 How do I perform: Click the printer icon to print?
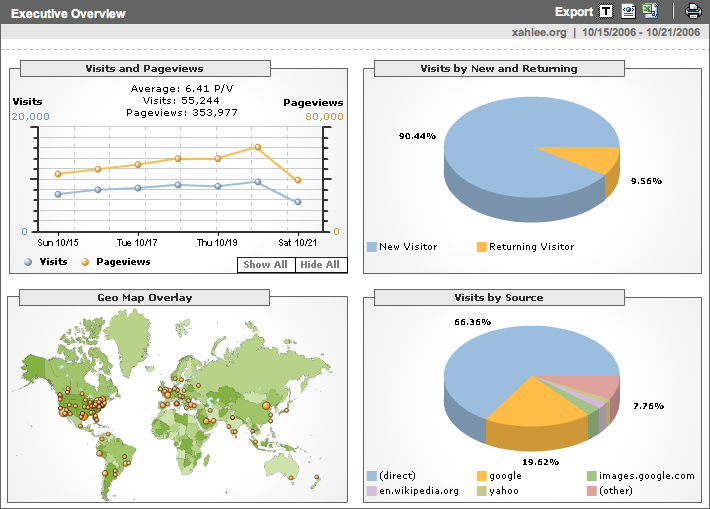click(x=693, y=12)
